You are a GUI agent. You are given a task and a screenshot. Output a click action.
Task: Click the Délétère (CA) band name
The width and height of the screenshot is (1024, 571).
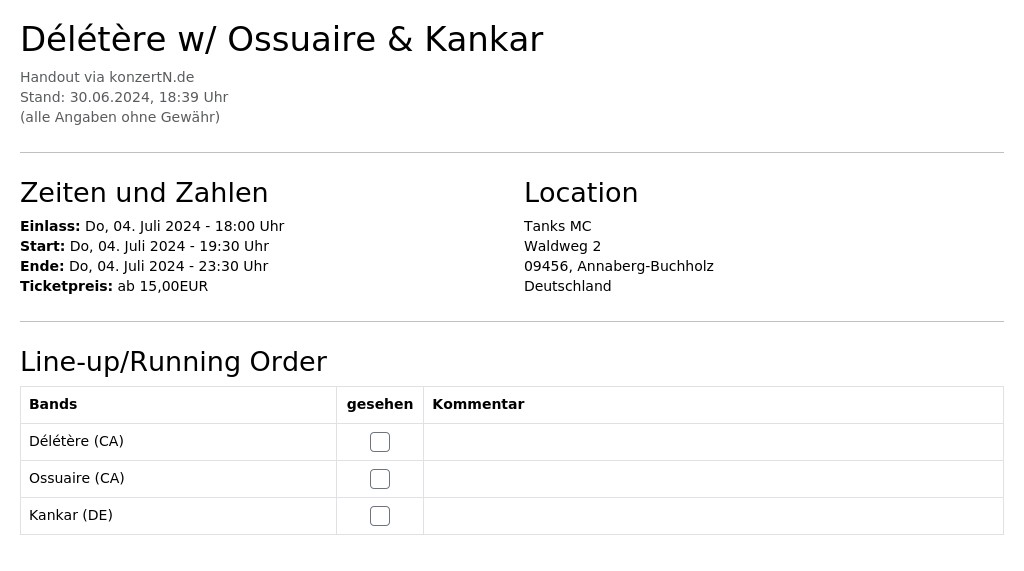click(76, 441)
